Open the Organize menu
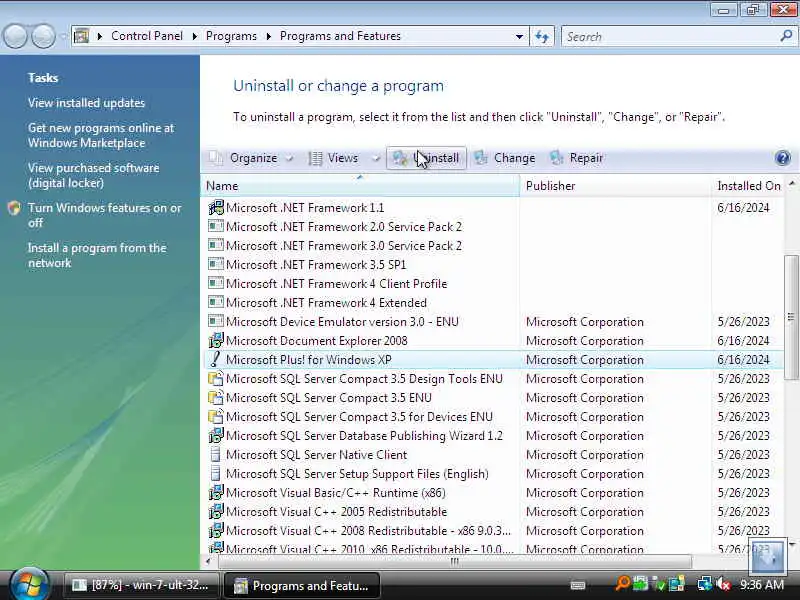This screenshot has height=600, width=800. pyautogui.click(x=252, y=158)
